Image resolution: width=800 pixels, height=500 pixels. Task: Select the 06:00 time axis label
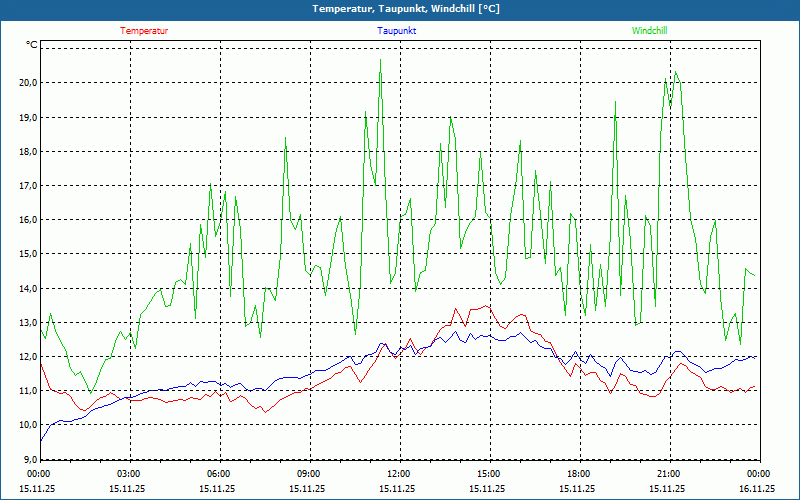click(x=218, y=474)
